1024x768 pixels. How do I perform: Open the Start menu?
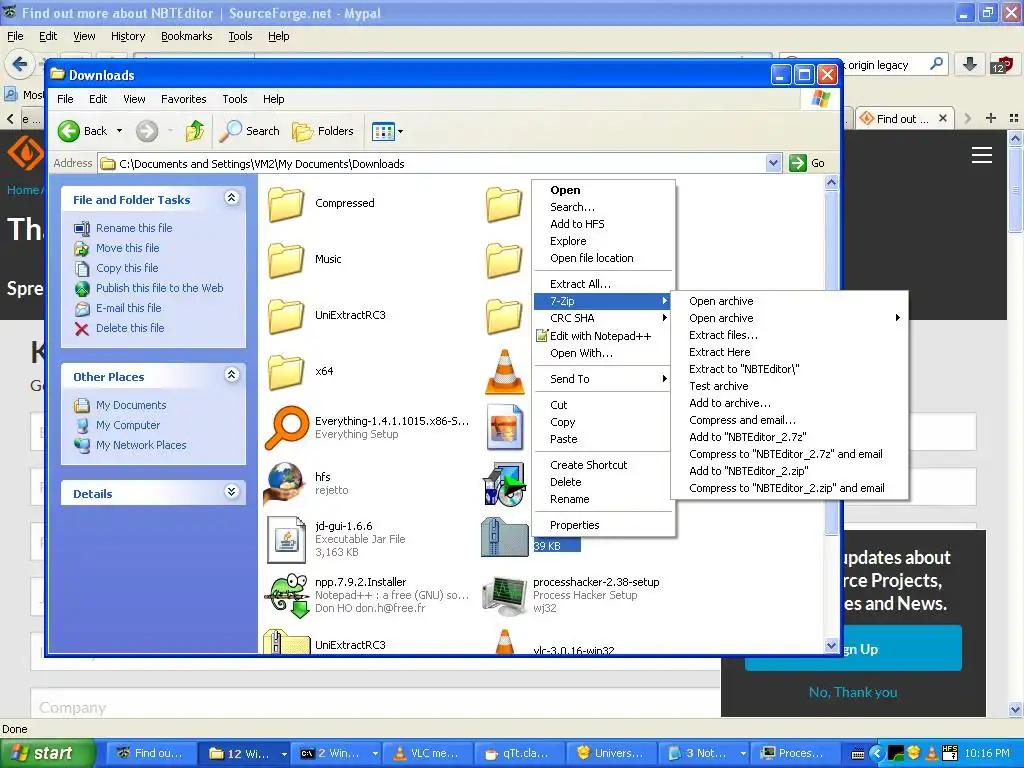[48, 753]
